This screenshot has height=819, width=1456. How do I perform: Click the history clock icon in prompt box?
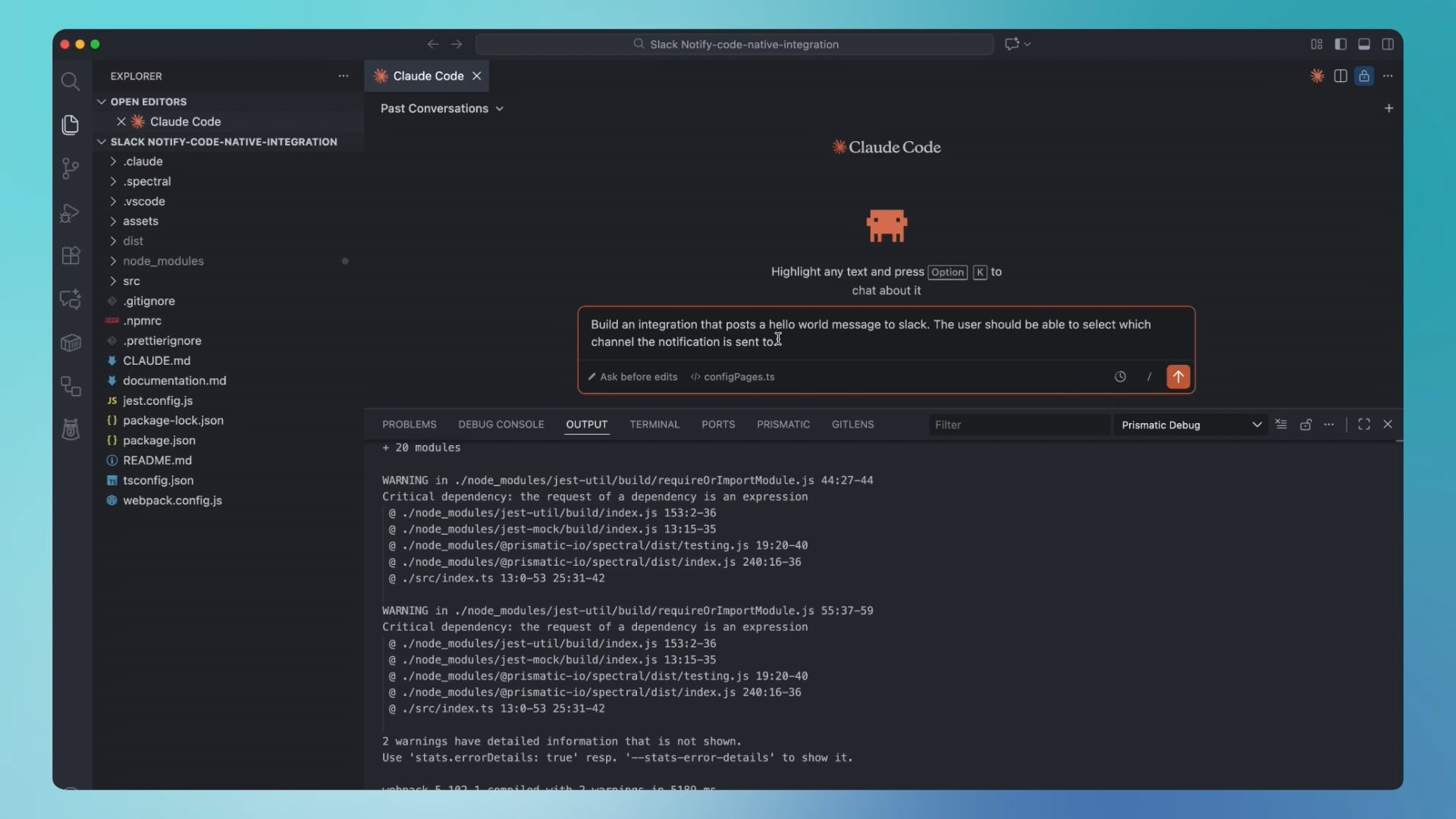(1120, 377)
